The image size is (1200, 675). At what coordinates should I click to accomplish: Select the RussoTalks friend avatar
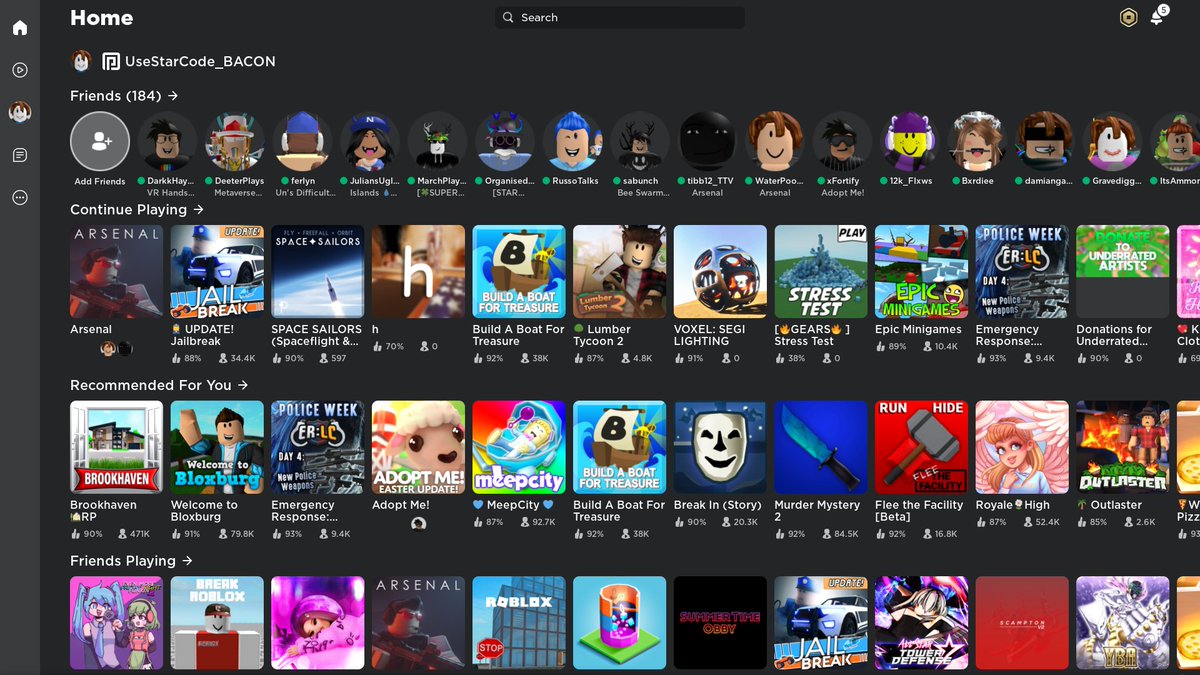[x=573, y=141]
